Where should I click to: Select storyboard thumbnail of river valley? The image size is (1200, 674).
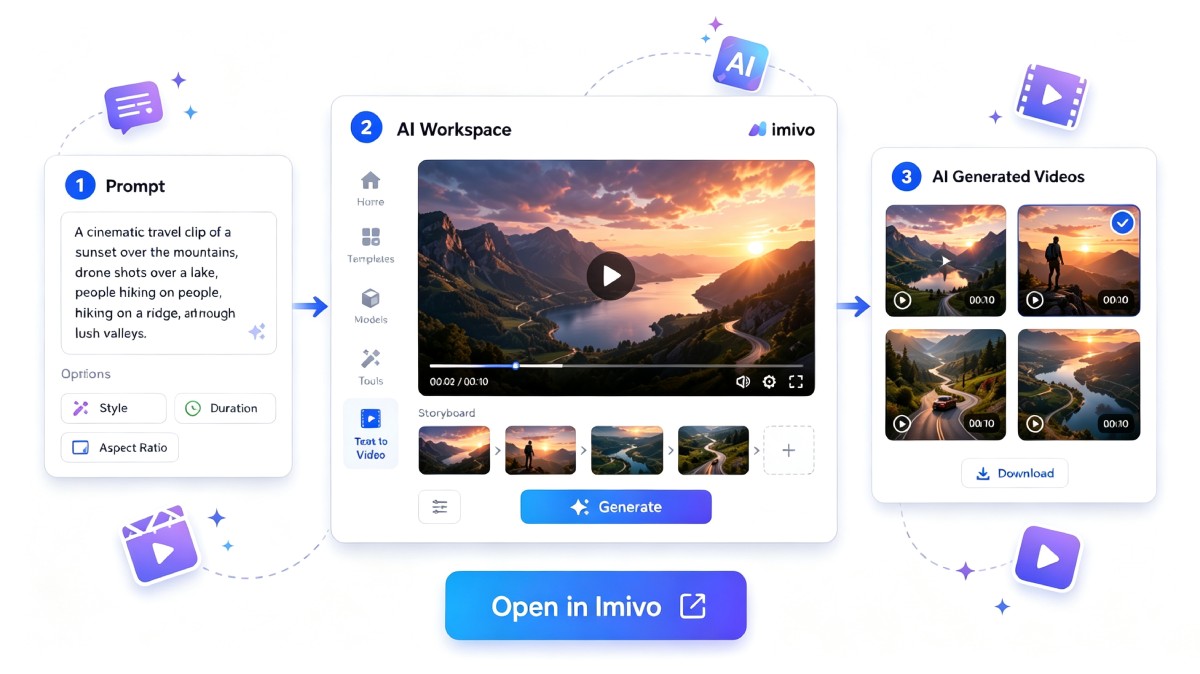pos(627,450)
